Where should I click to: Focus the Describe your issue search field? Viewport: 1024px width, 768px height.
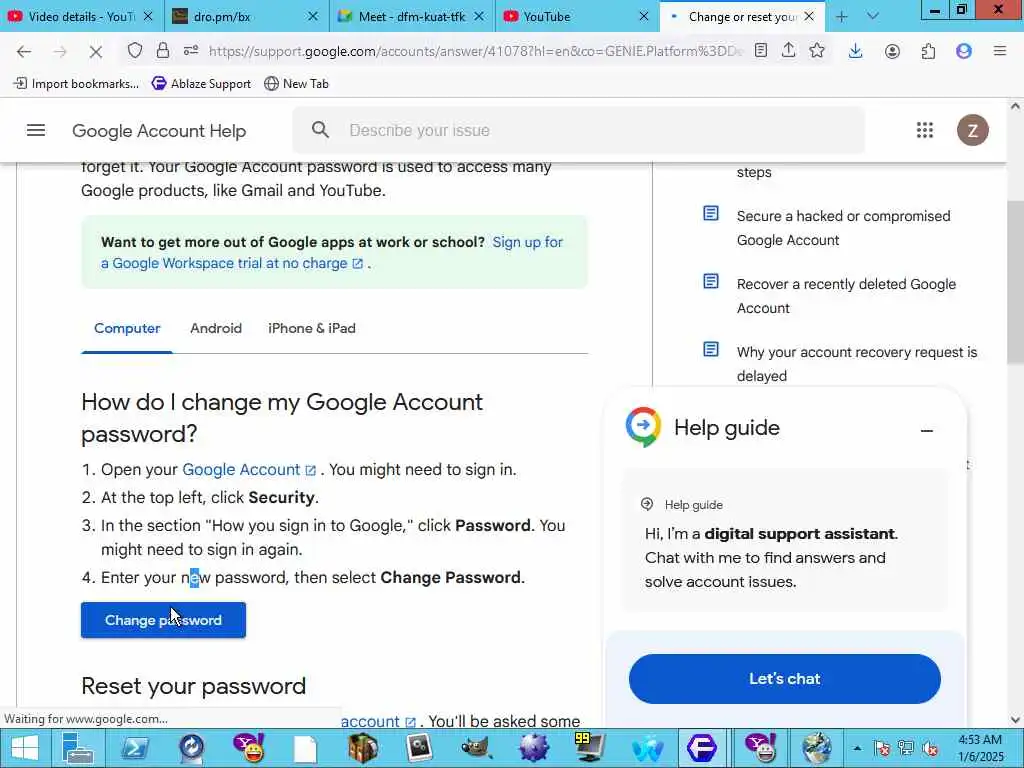tap(578, 130)
